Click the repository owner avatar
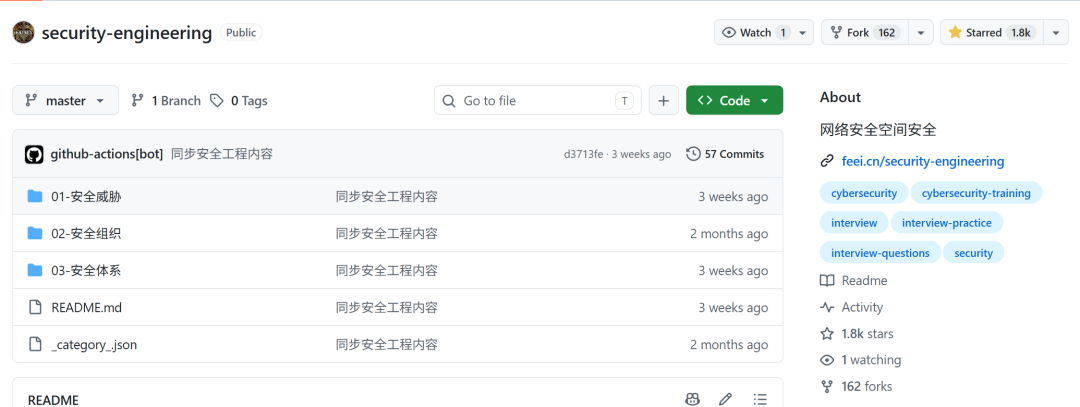 point(23,32)
